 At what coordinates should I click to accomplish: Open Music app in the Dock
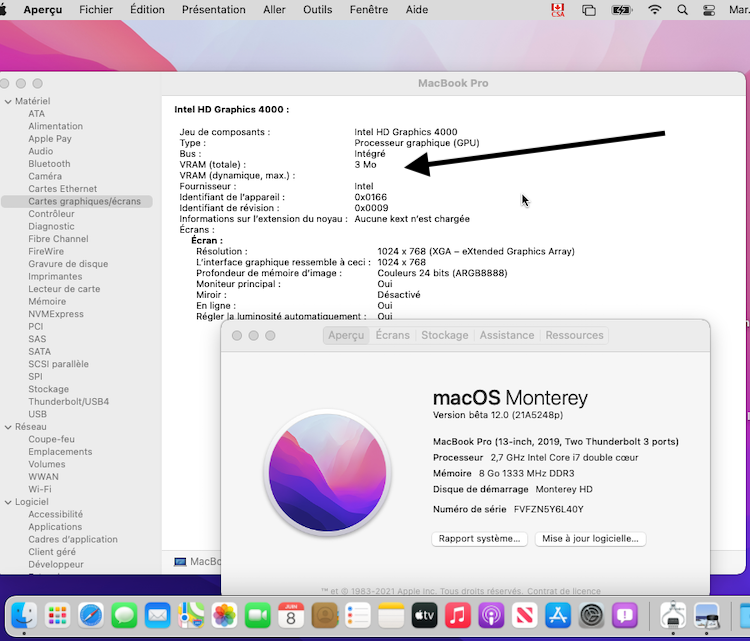point(458,615)
